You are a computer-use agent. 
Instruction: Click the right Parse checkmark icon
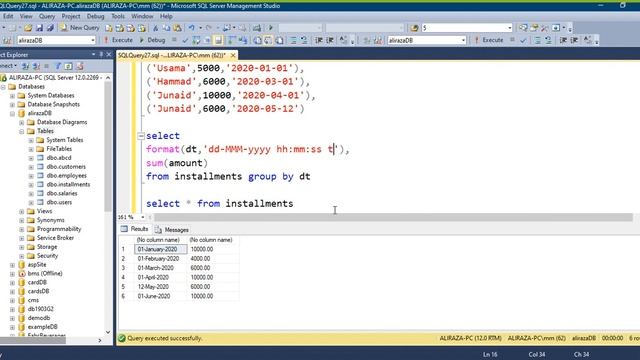(523, 40)
